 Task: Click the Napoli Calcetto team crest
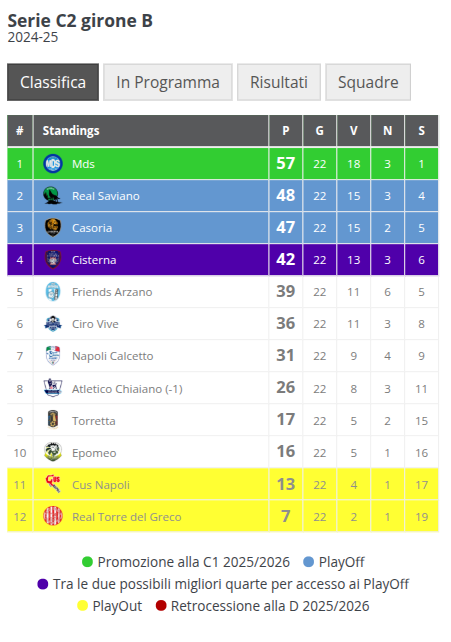click(53, 356)
